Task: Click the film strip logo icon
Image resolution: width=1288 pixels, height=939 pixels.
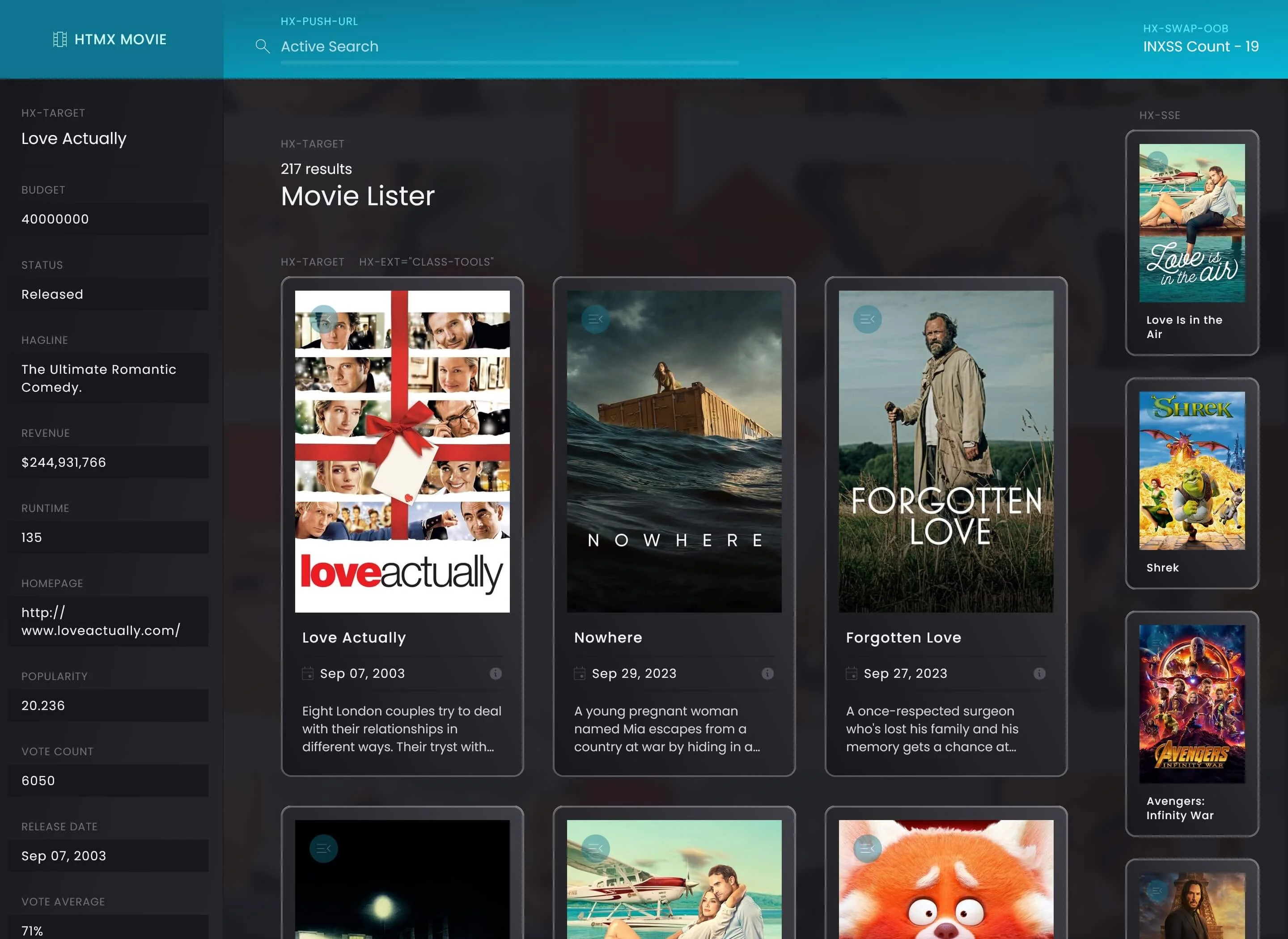Action: pyautogui.click(x=59, y=39)
